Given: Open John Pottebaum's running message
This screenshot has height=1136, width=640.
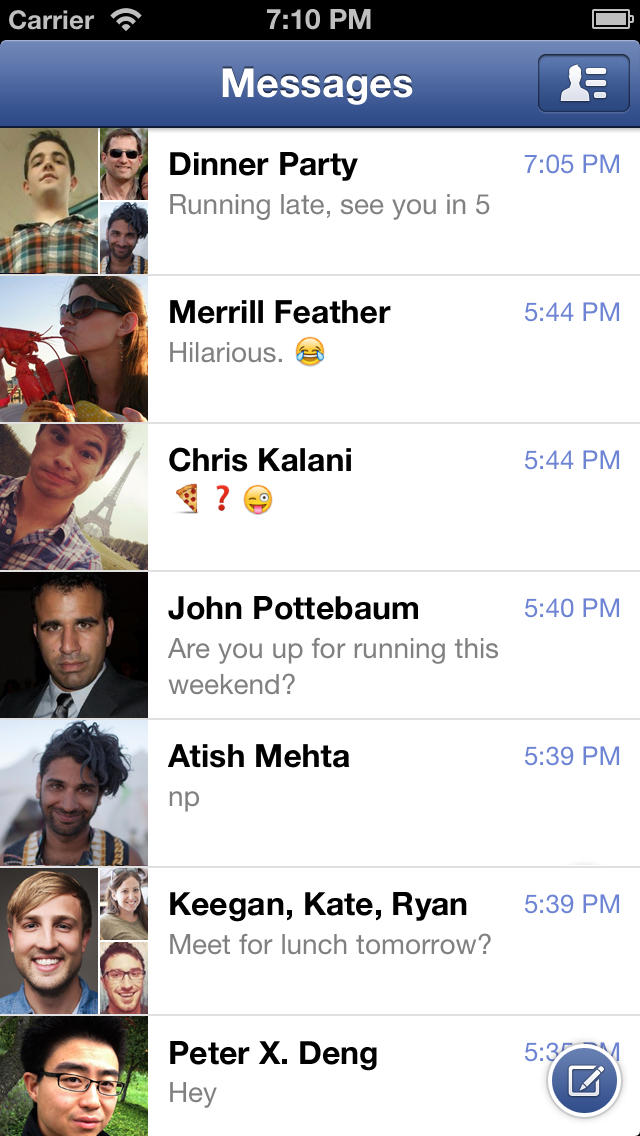Looking at the screenshot, I should [x=320, y=645].
